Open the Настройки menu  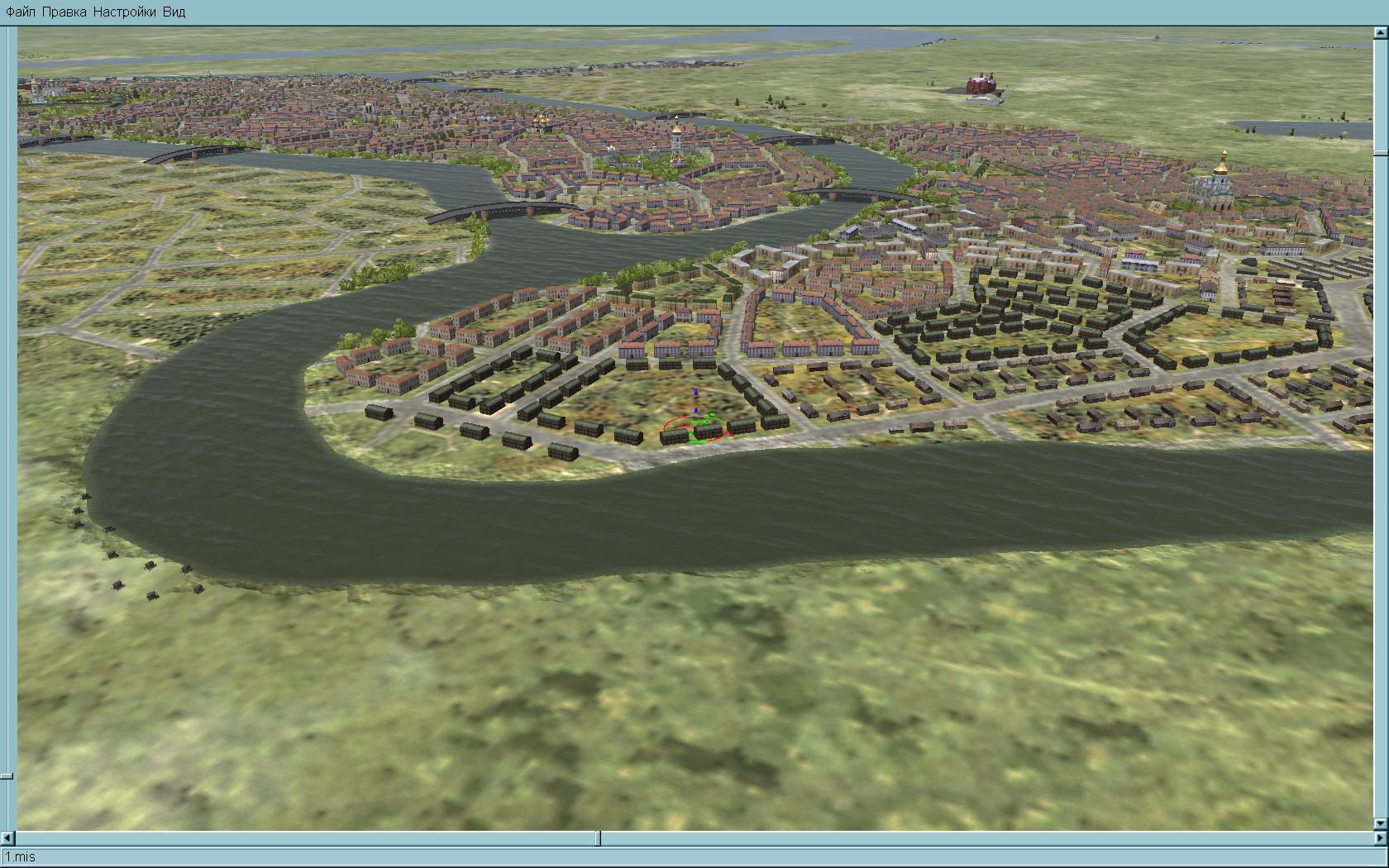pyautogui.click(x=125, y=12)
